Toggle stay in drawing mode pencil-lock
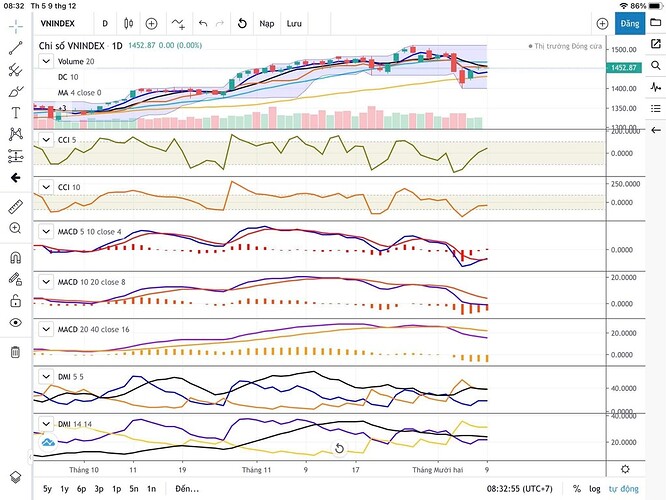This screenshot has width=666, height=500. tap(16, 279)
